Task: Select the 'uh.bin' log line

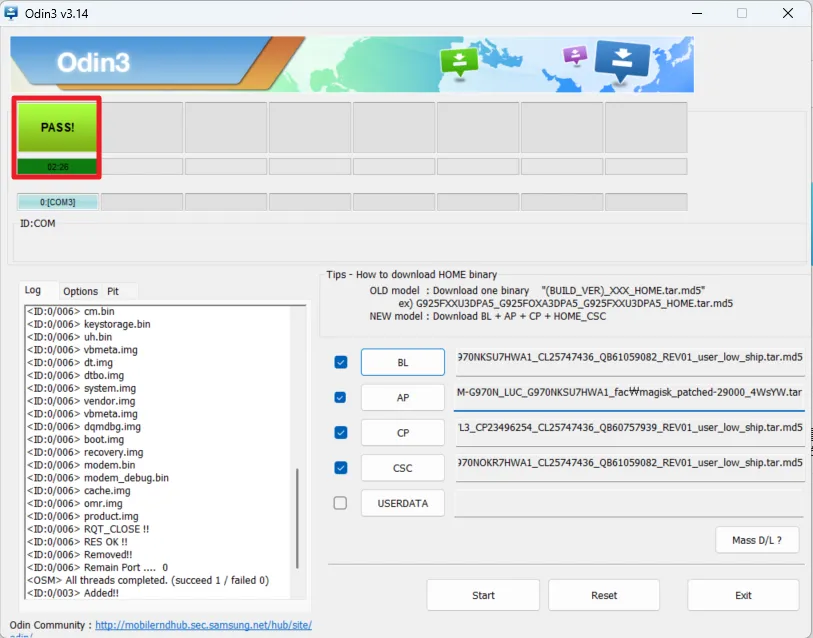Action: [x=69, y=337]
